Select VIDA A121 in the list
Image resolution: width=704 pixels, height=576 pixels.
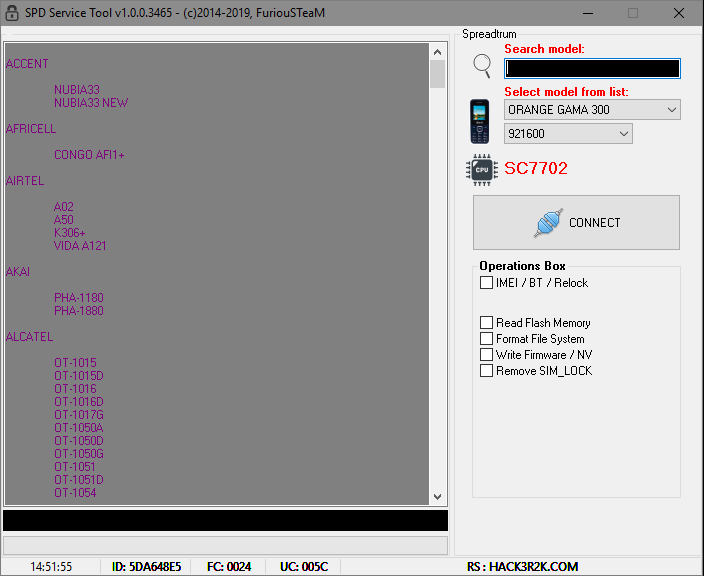click(80, 246)
